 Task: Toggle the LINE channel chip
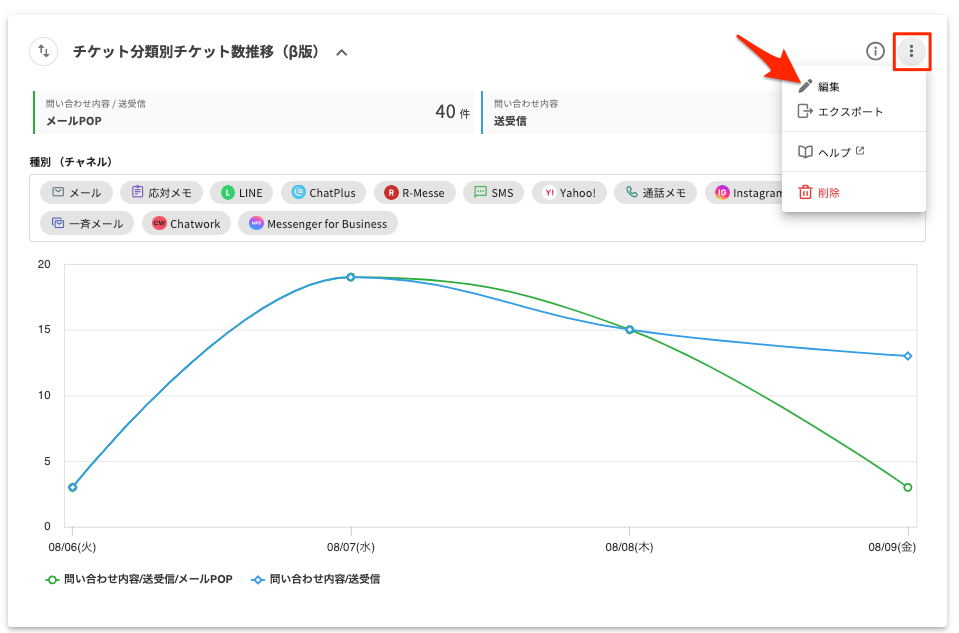pos(241,193)
